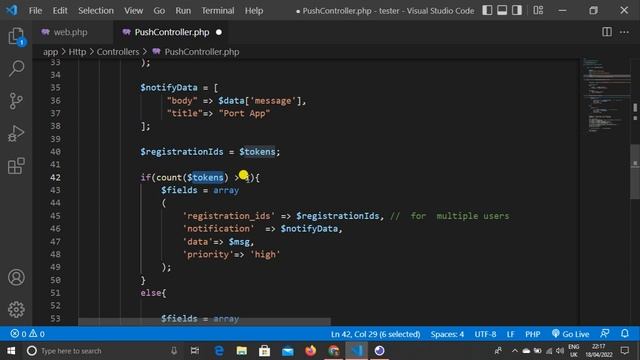The height and width of the screenshot is (360, 640).
Task: Open Task View on taskbar
Action: (x=195, y=351)
